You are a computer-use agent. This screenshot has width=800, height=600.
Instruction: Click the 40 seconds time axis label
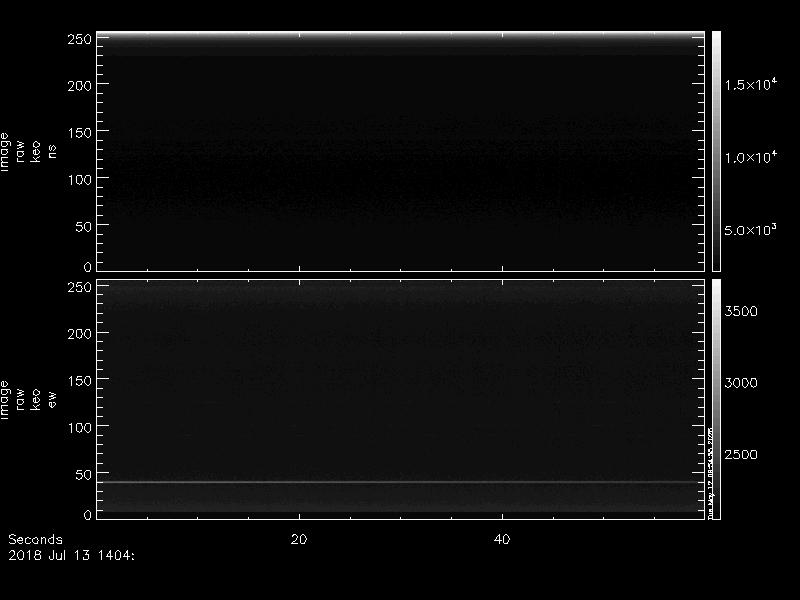[502, 539]
